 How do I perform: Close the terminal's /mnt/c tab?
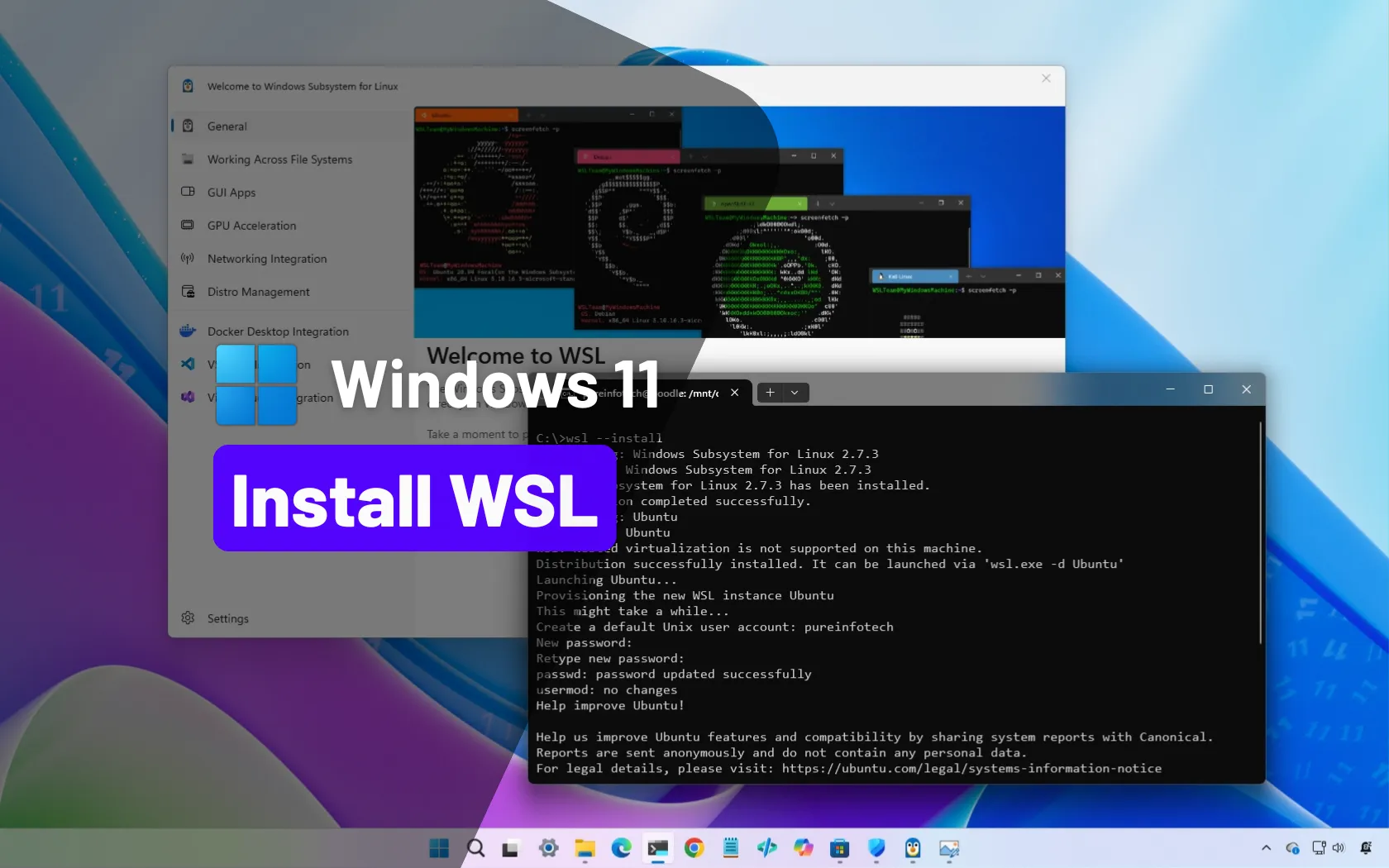point(734,393)
